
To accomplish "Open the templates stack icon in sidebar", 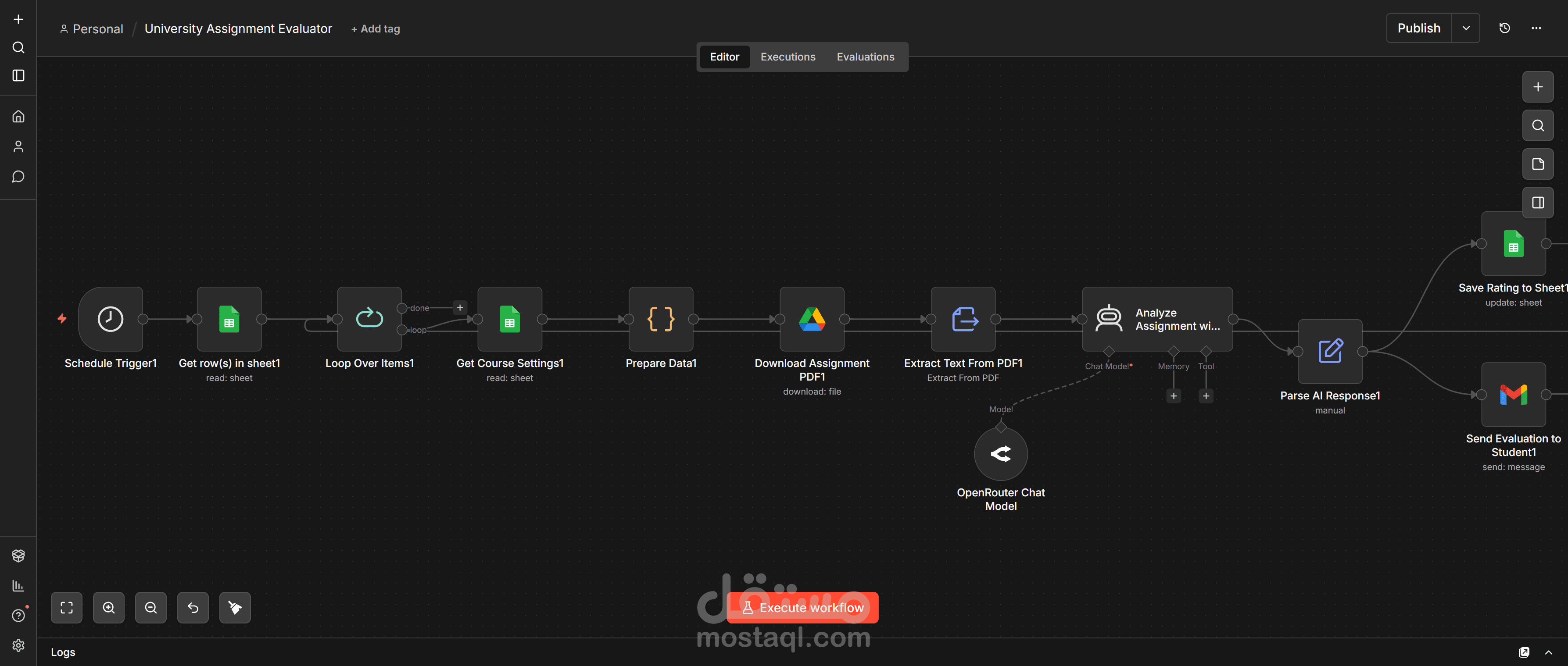I will (18, 556).
